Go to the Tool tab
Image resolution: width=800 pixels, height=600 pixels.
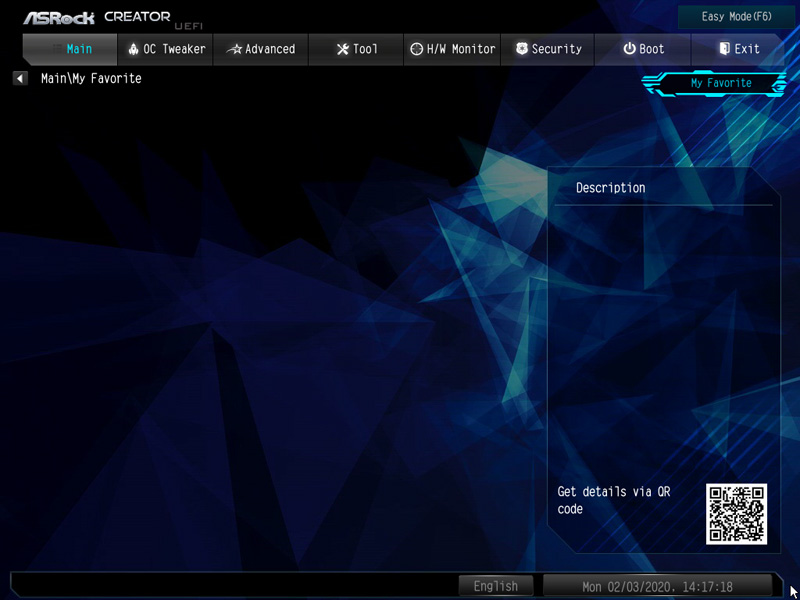[356, 49]
